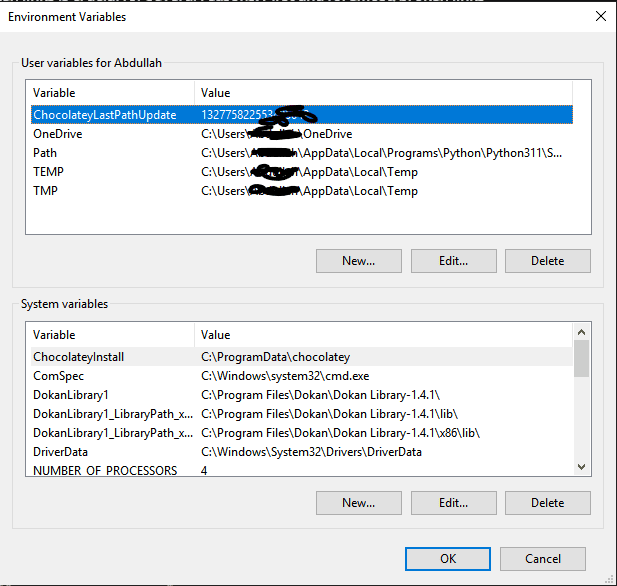This screenshot has width=617, height=586.
Task: Select the NUMBER_OF_PROCESSORS system variable
Action: (302, 469)
